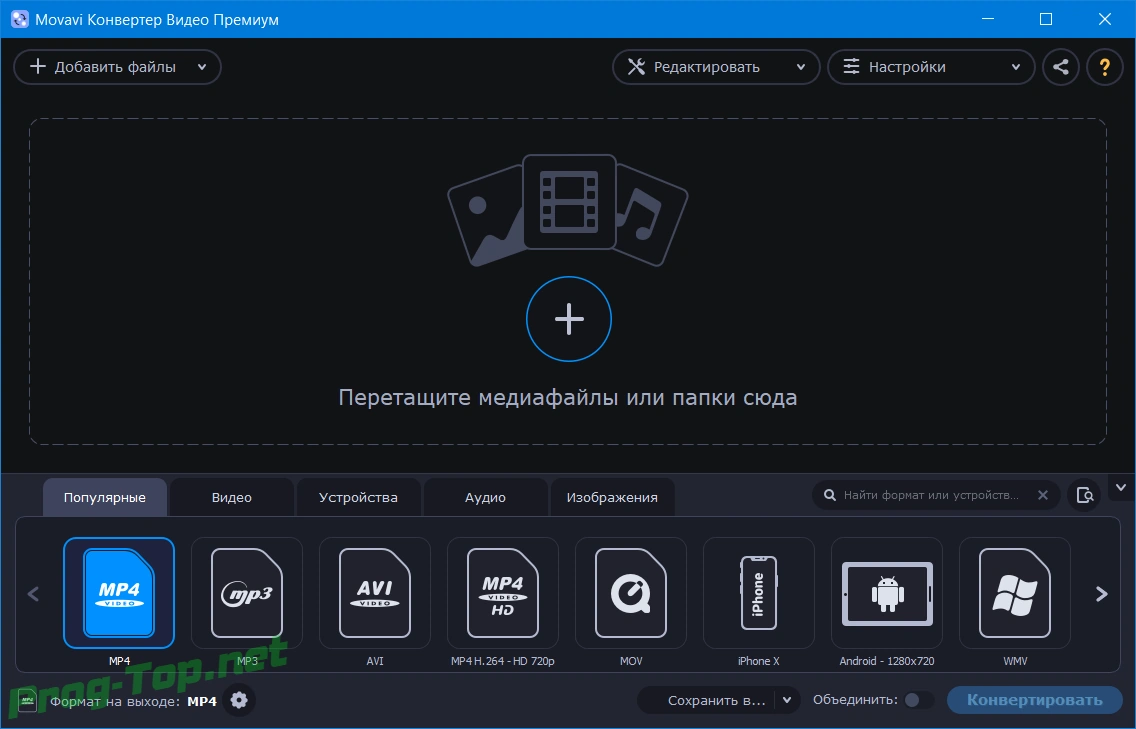1136x729 pixels.
Task: Click the big plus circle to add media
Action: pyautogui.click(x=569, y=319)
